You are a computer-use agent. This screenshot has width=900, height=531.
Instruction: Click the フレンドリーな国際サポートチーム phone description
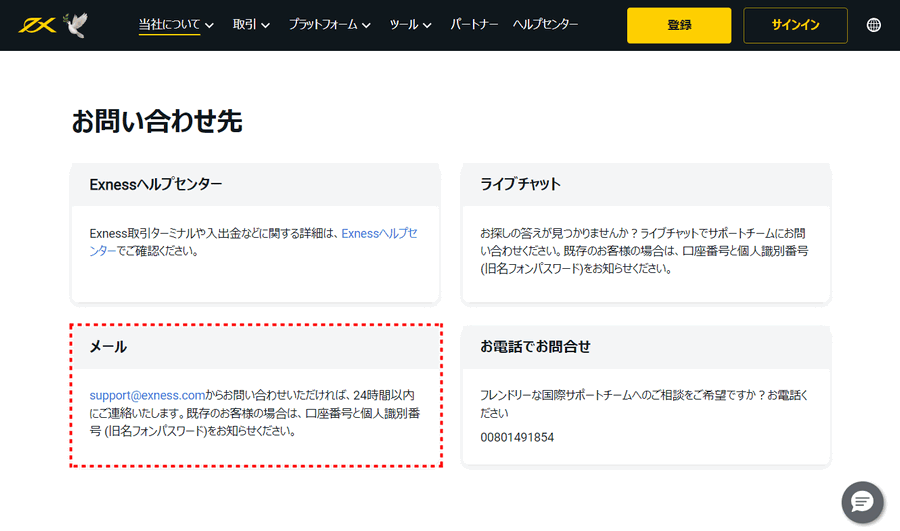click(x=644, y=404)
